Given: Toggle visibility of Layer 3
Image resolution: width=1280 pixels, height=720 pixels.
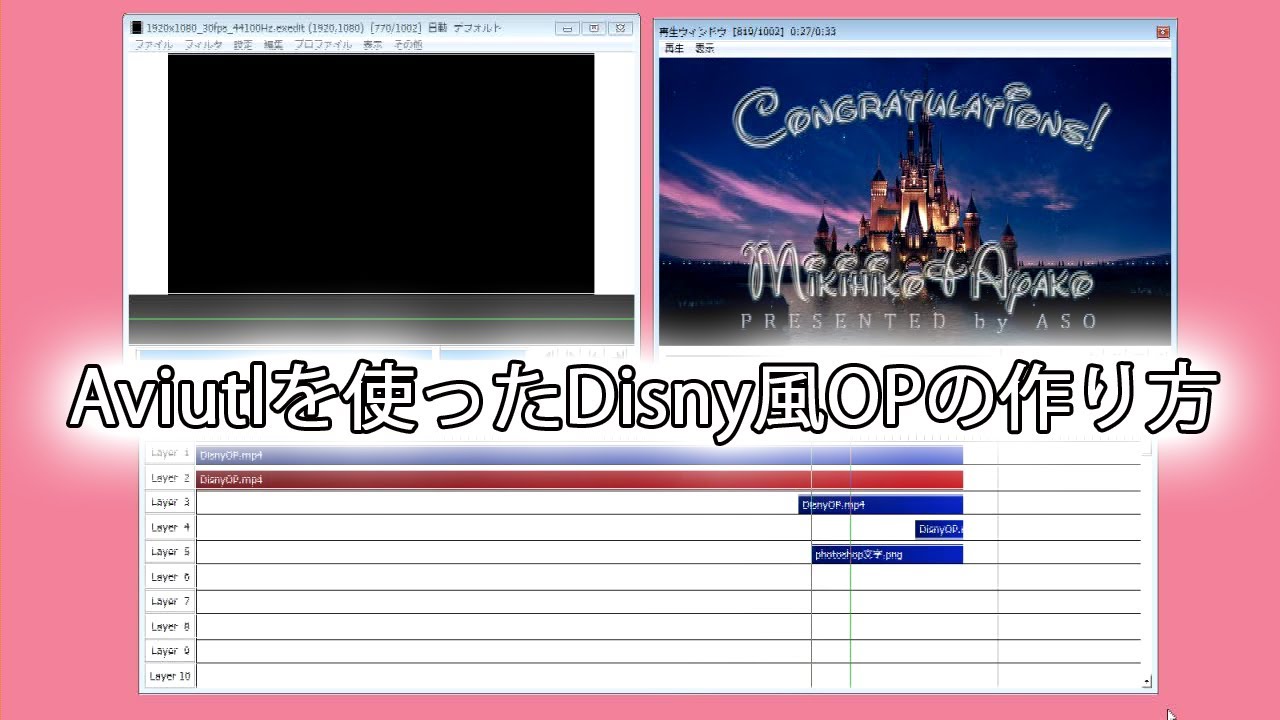Looking at the screenshot, I should 170,503.
